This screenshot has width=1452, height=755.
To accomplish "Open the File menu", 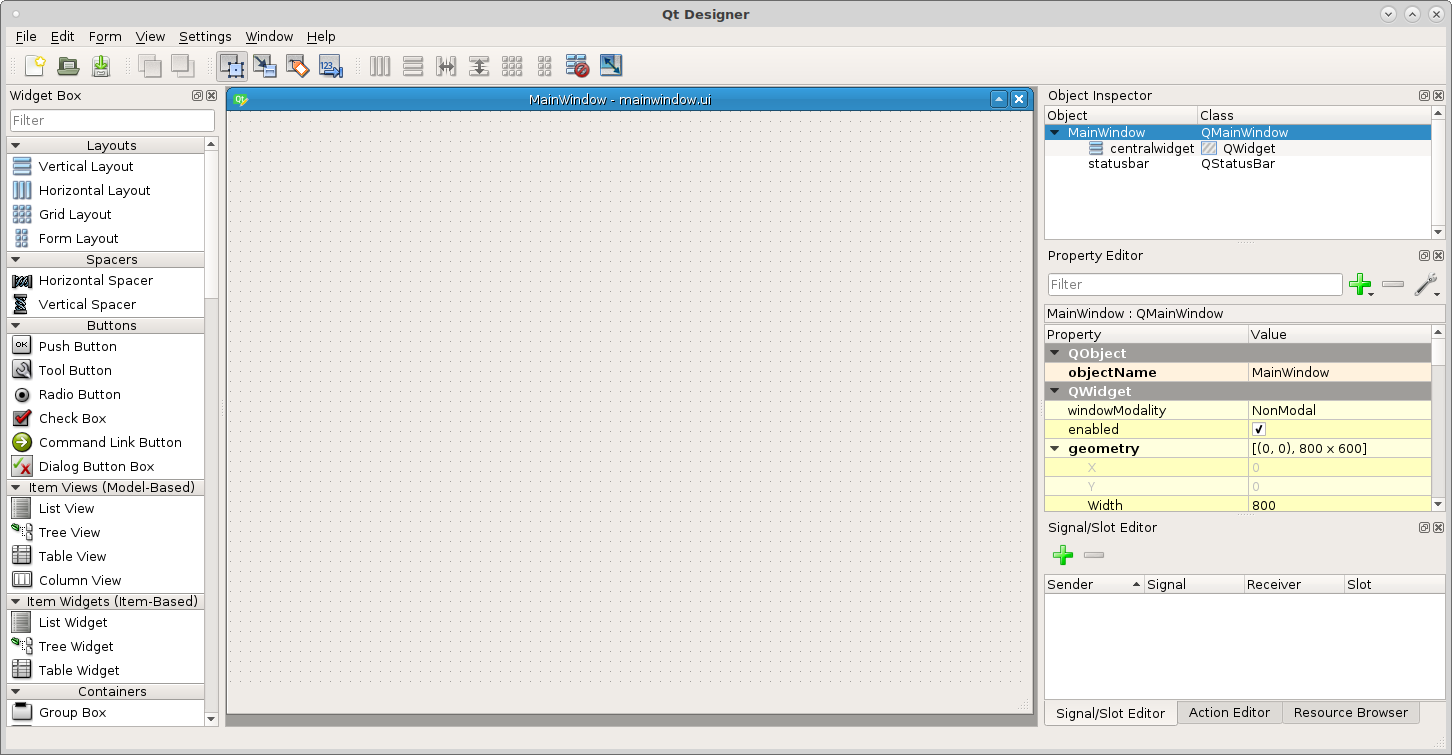I will click(x=26, y=36).
